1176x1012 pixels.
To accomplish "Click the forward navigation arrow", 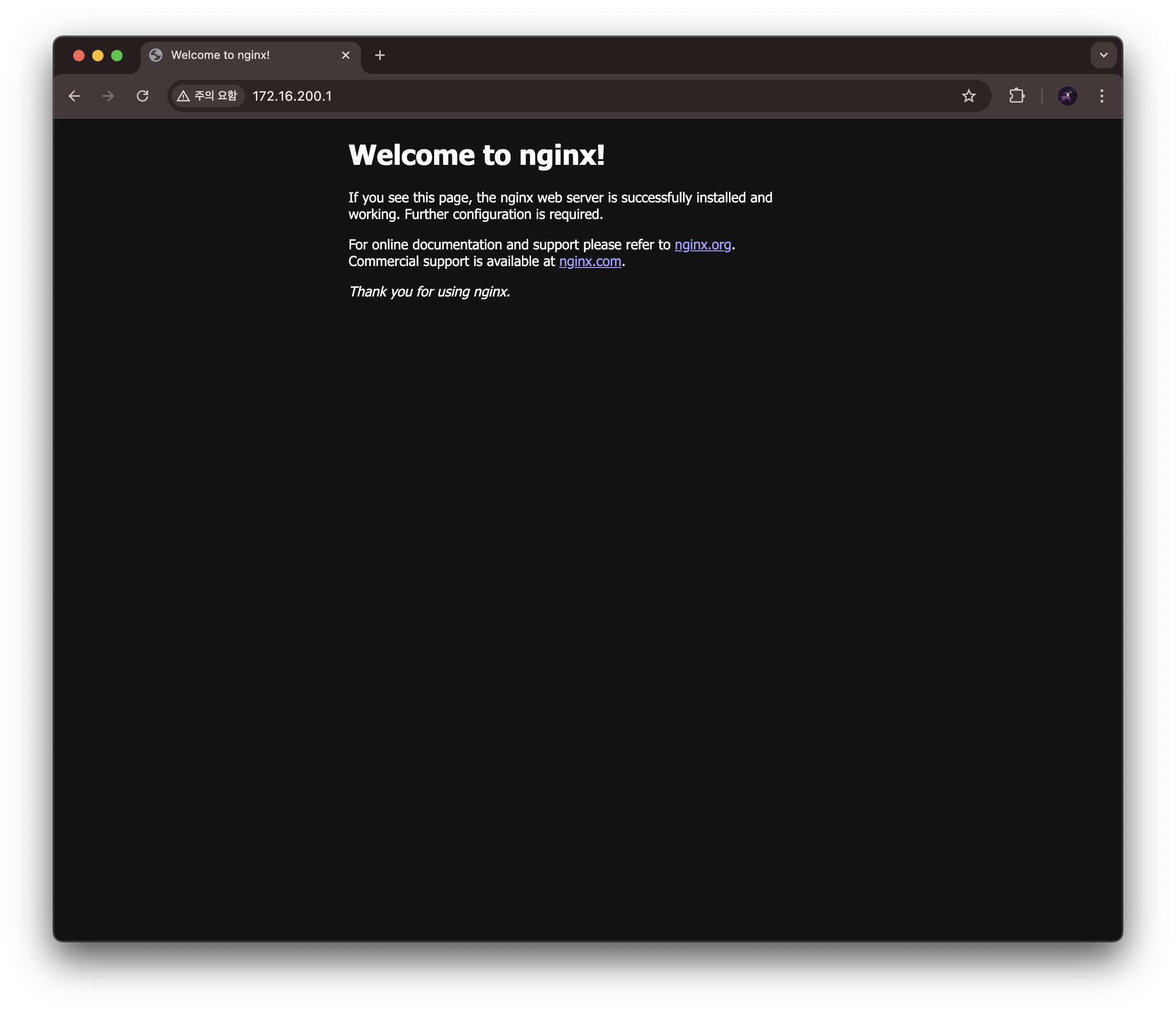I will click(x=108, y=96).
